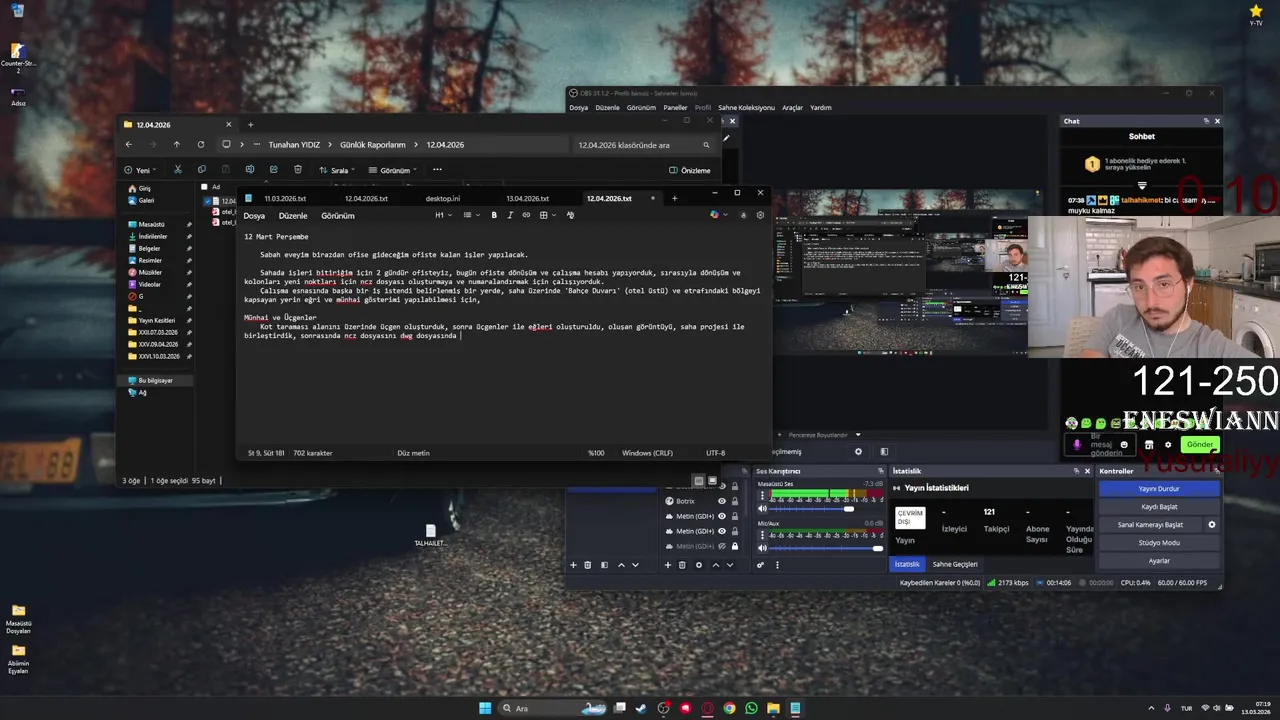Viewport: 1280px width, 720px height.
Task: Open the Düzenle menu in Notepad
Action: tap(293, 216)
